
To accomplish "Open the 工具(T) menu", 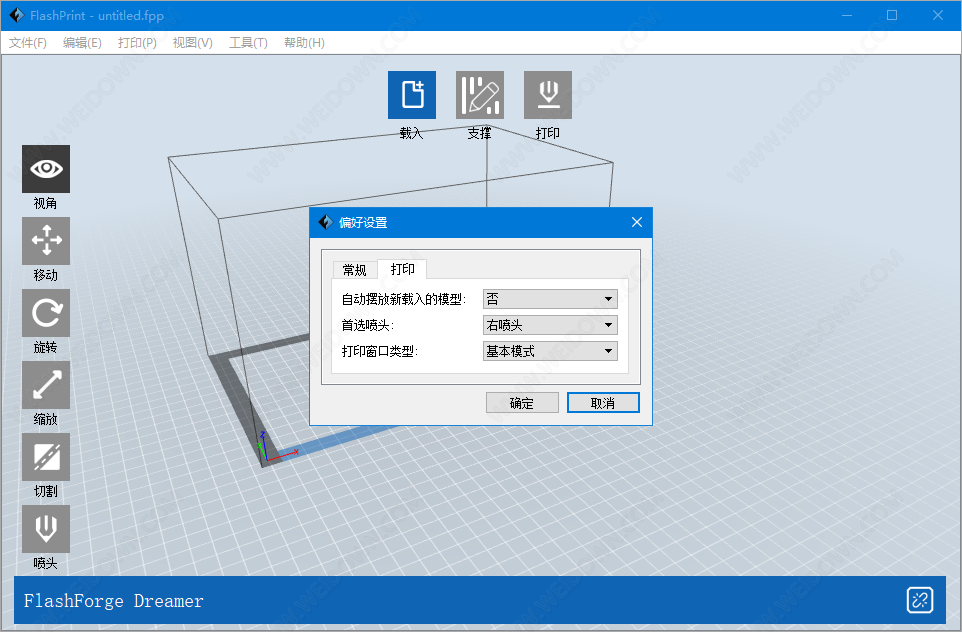I will pyautogui.click(x=248, y=42).
